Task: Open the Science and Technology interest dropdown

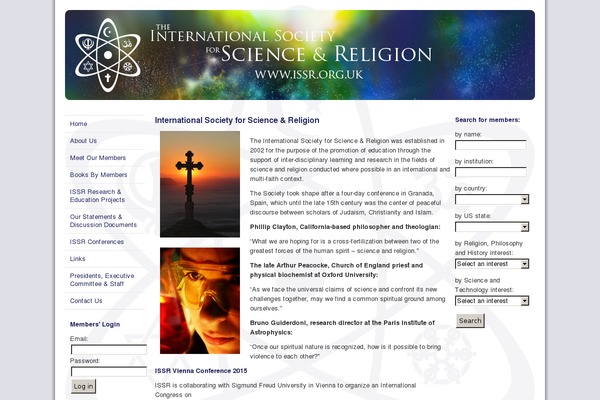Action: (492, 301)
